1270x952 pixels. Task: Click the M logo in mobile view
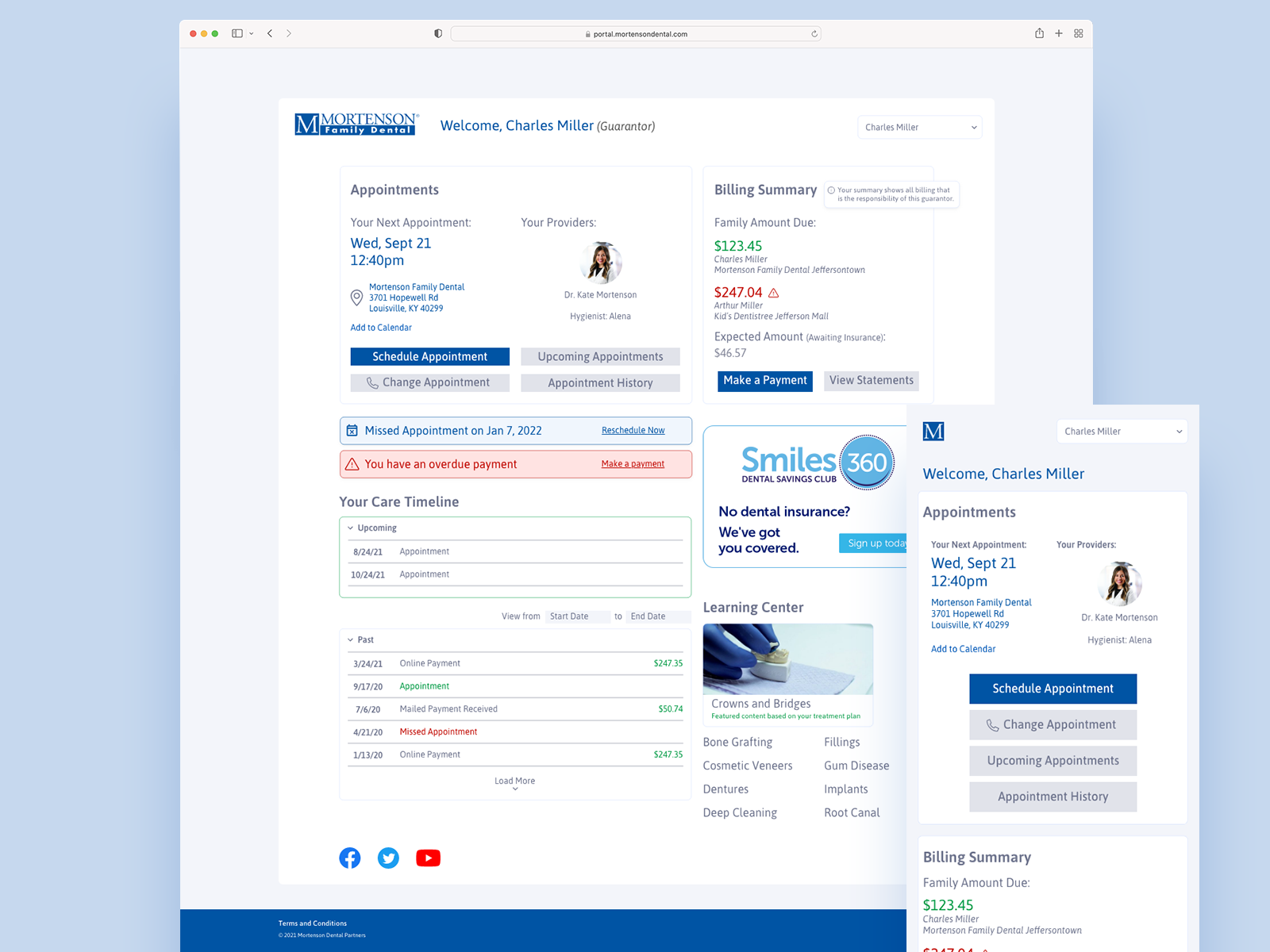tap(933, 432)
